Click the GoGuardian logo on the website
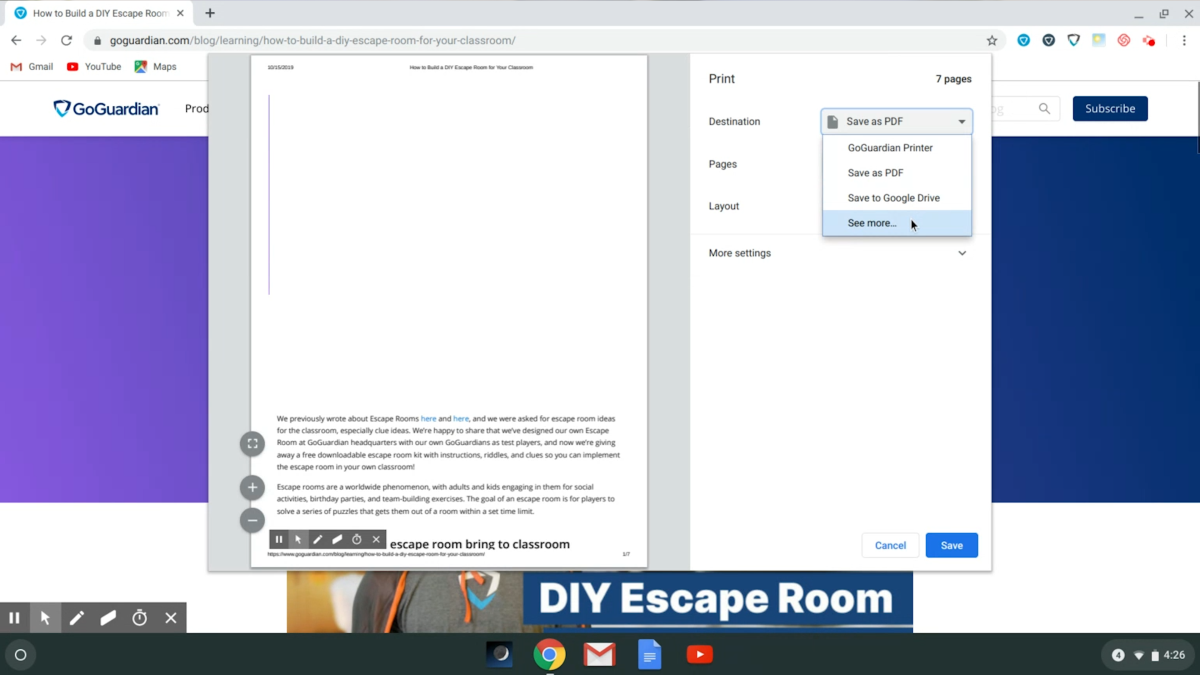 coord(106,108)
